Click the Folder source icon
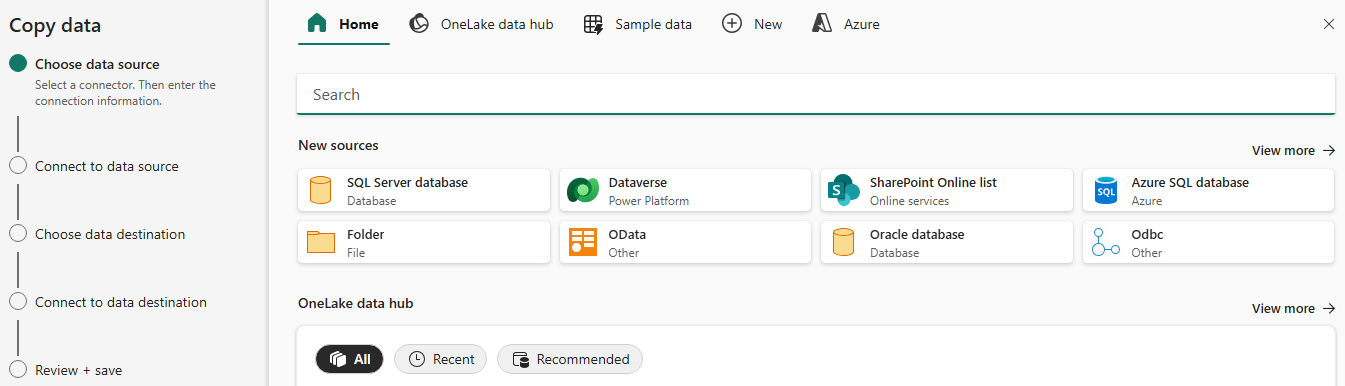 click(x=320, y=242)
